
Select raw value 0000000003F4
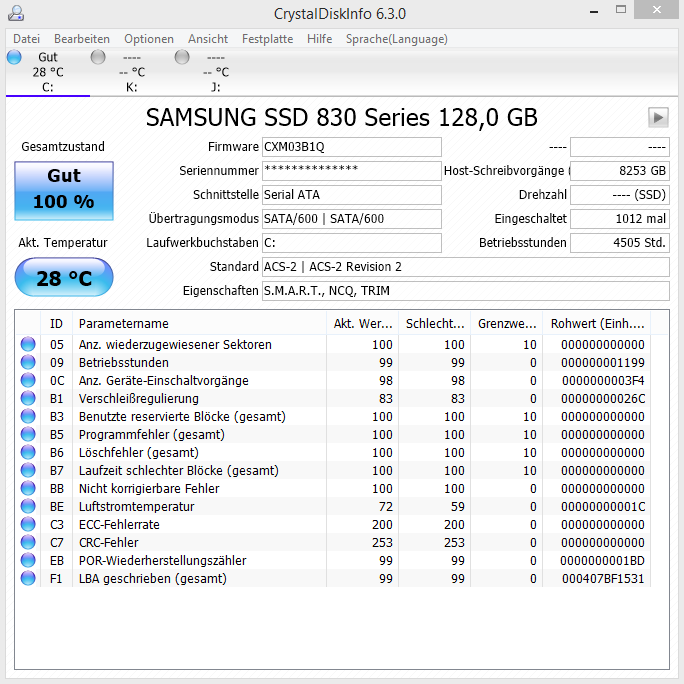(x=603, y=380)
